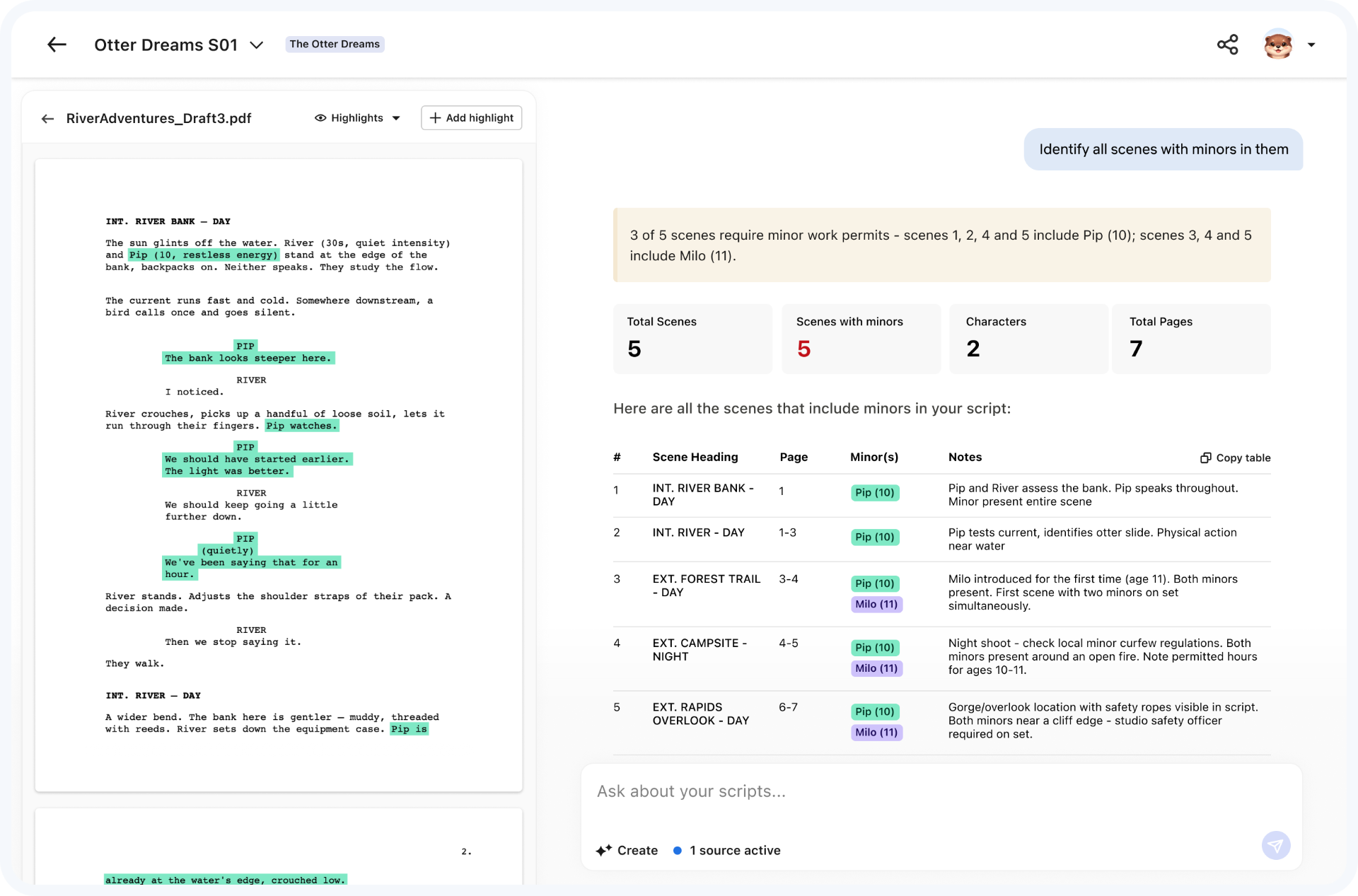Click 'INT. RIVER BANK - DAY' scene heading cell
Image resolution: width=1358 pixels, height=896 pixels.
(703, 495)
